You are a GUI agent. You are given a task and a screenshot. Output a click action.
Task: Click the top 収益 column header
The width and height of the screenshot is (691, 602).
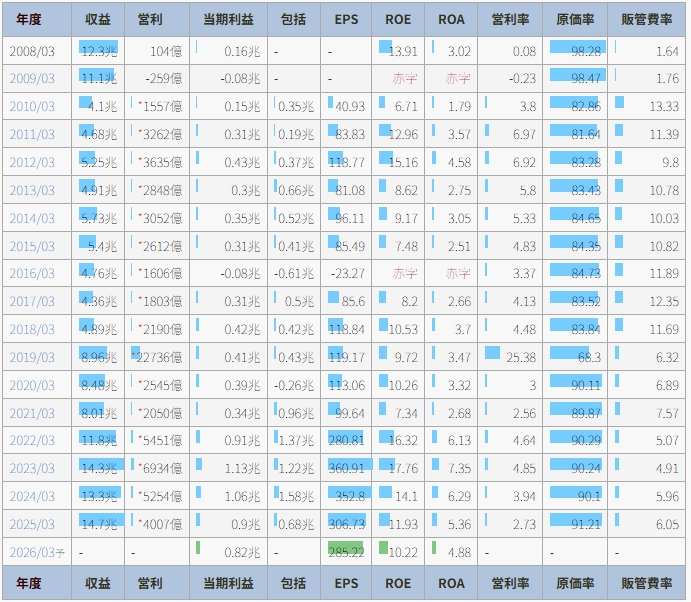tap(98, 20)
